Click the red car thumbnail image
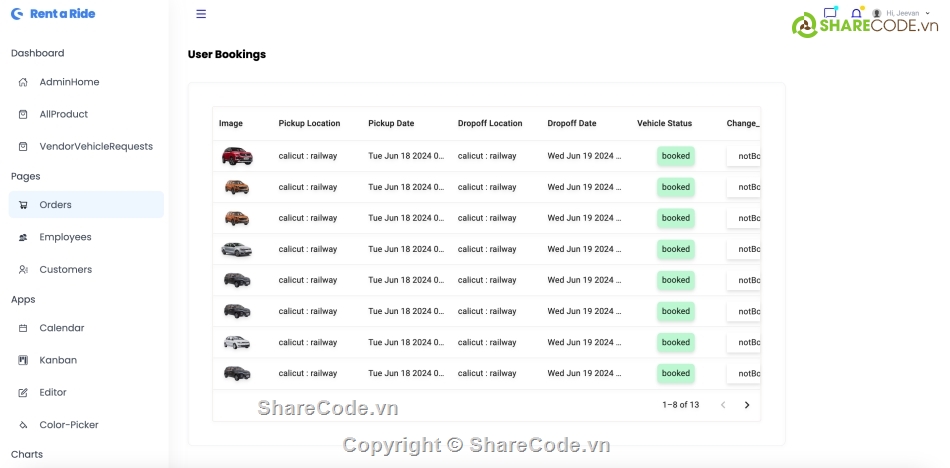950x468 pixels. click(237, 156)
